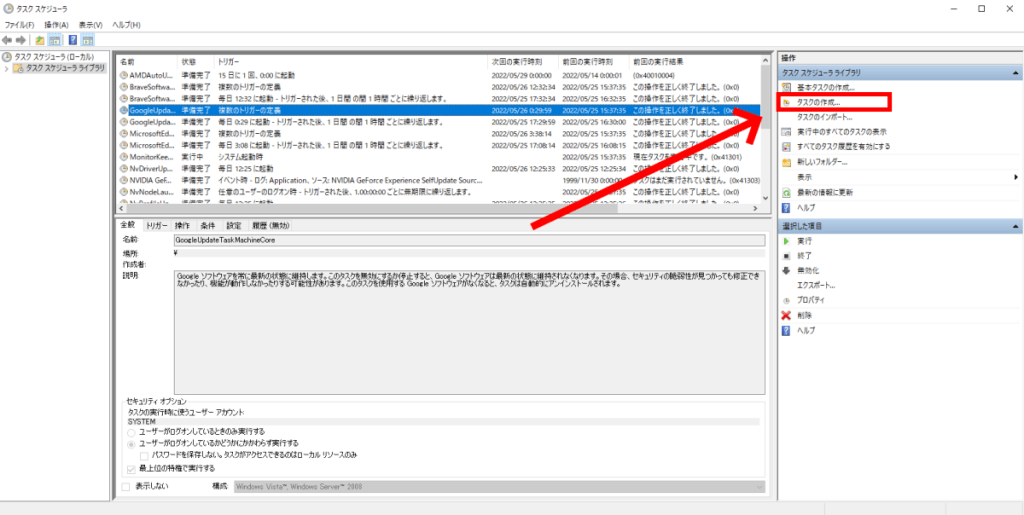Click the 基本タスクの作成 wizard icon
Screen dimensions: 1024x515
pyautogui.click(x=787, y=88)
